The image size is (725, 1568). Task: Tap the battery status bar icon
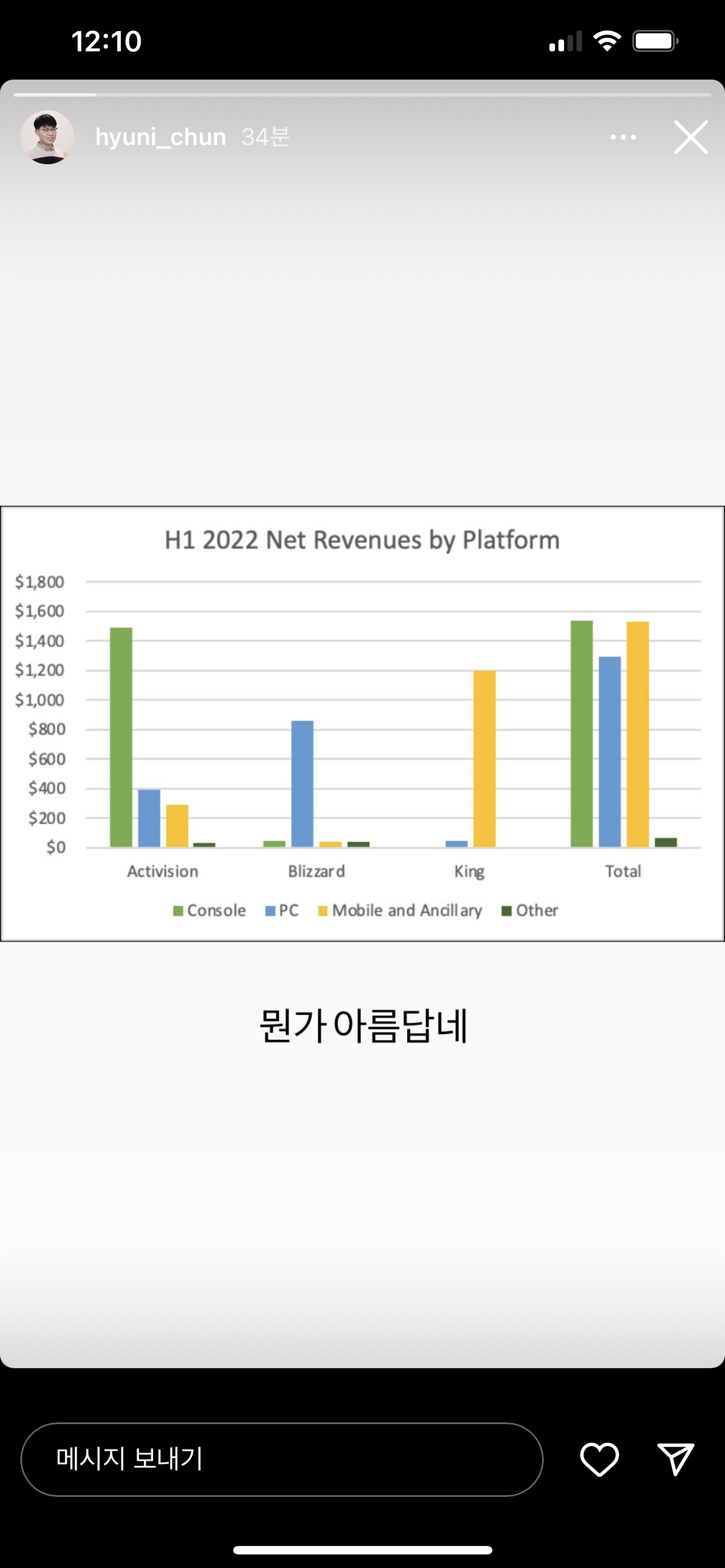656,41
